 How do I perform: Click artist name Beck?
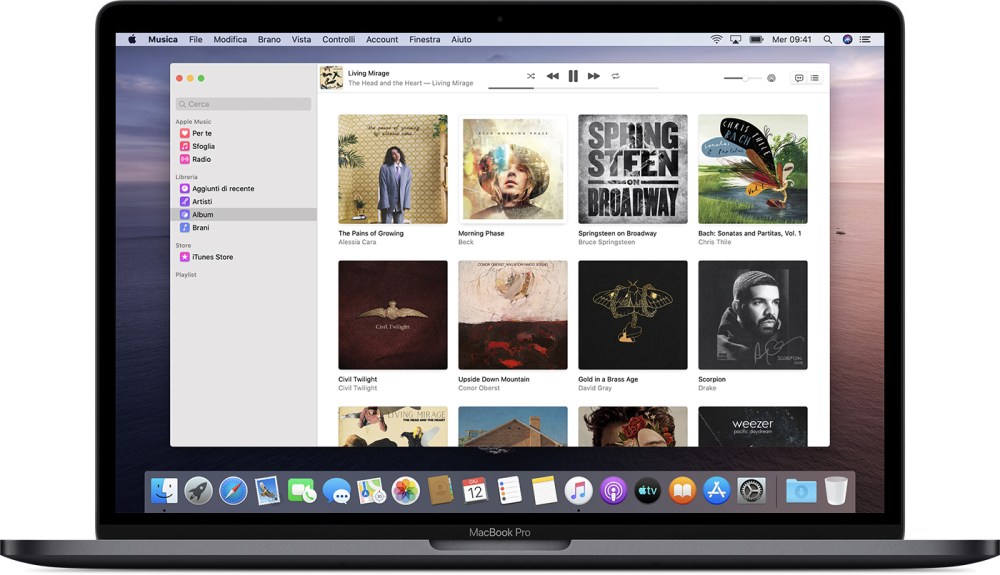[466, 242]
